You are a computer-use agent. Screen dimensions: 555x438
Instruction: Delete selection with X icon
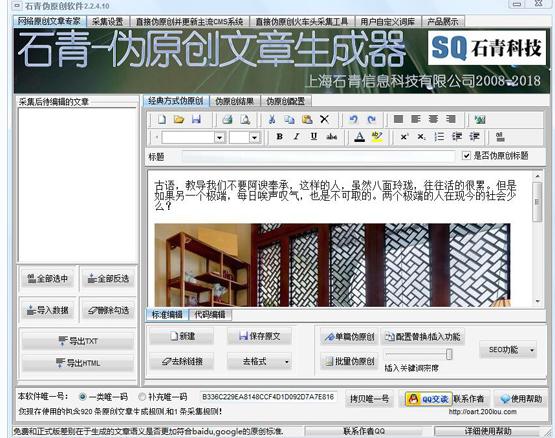pyautogui.click(x=324, y=119)
